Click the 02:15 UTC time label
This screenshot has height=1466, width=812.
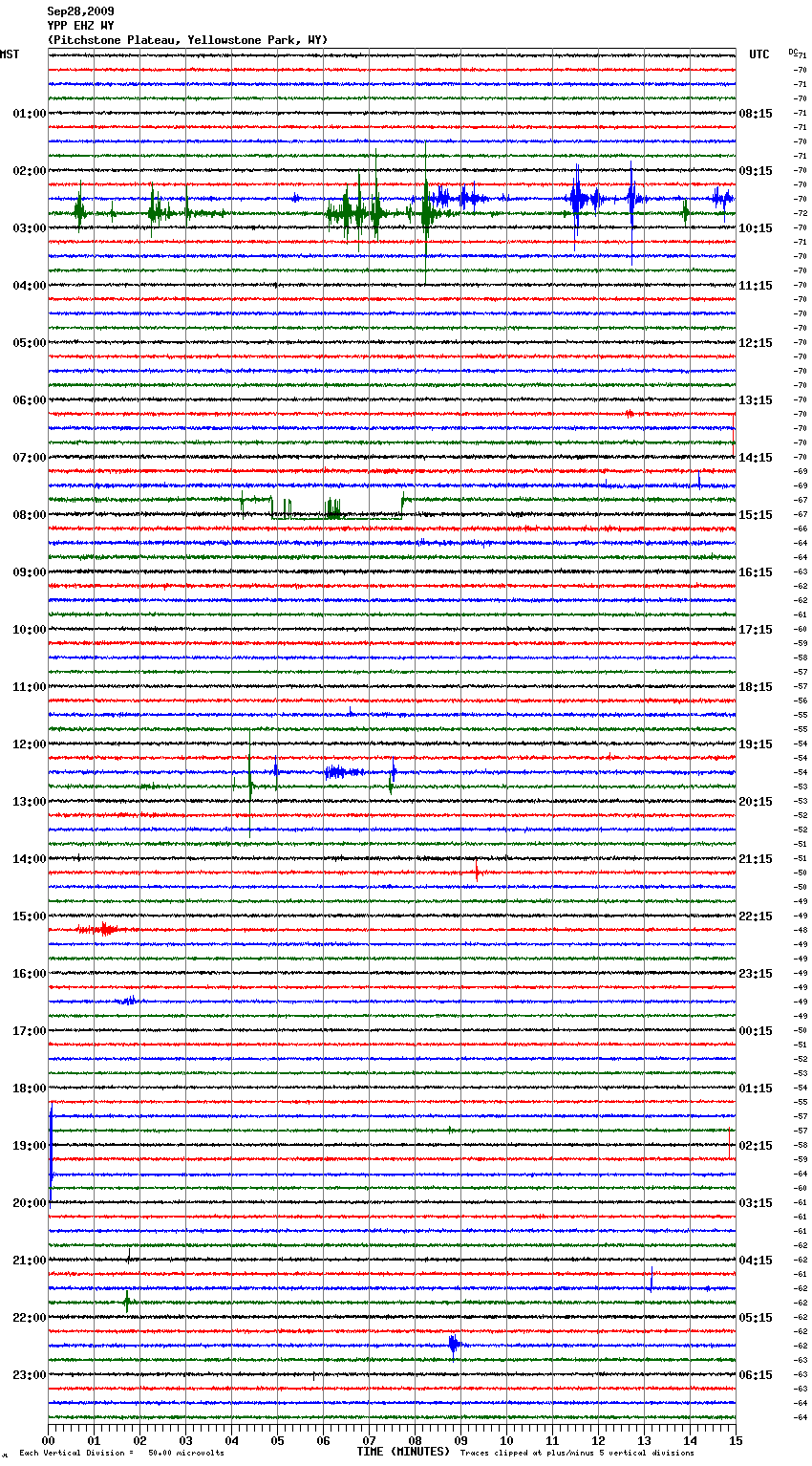coord(756,1146)
